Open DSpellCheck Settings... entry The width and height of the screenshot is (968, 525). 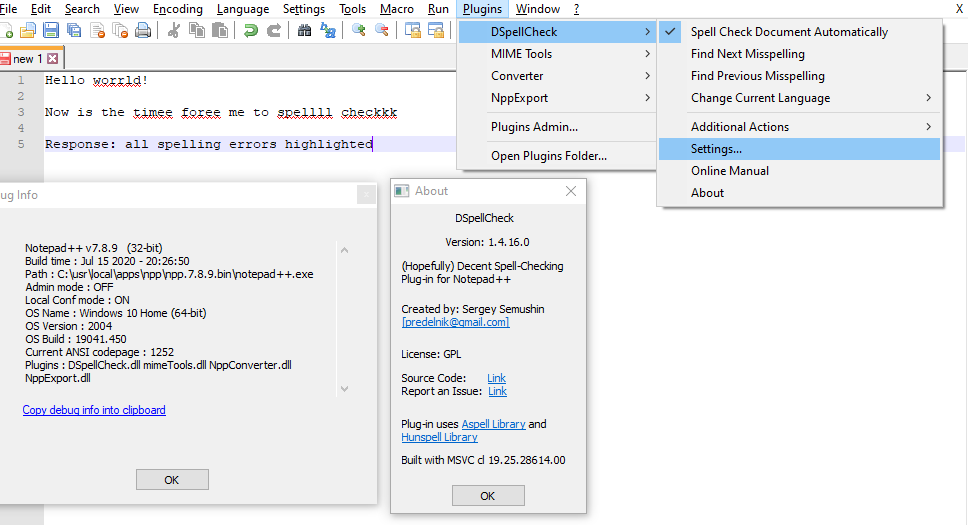point(799,149)
